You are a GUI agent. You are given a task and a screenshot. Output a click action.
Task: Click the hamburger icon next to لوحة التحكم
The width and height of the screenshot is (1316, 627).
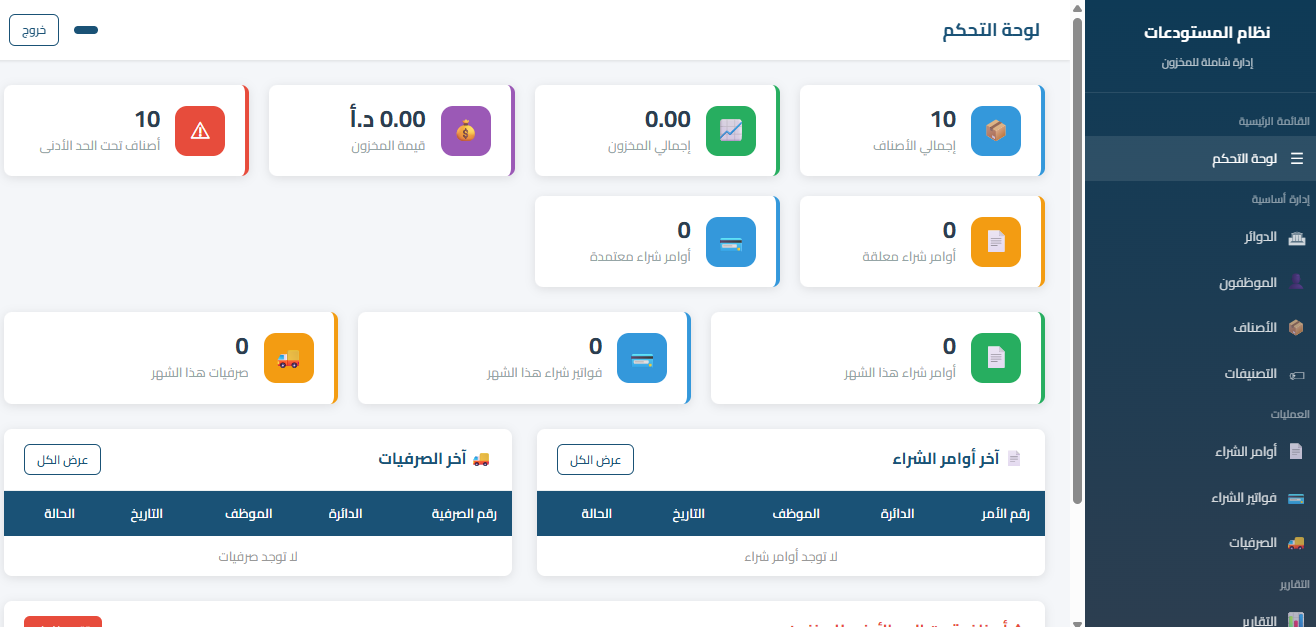1297,158
